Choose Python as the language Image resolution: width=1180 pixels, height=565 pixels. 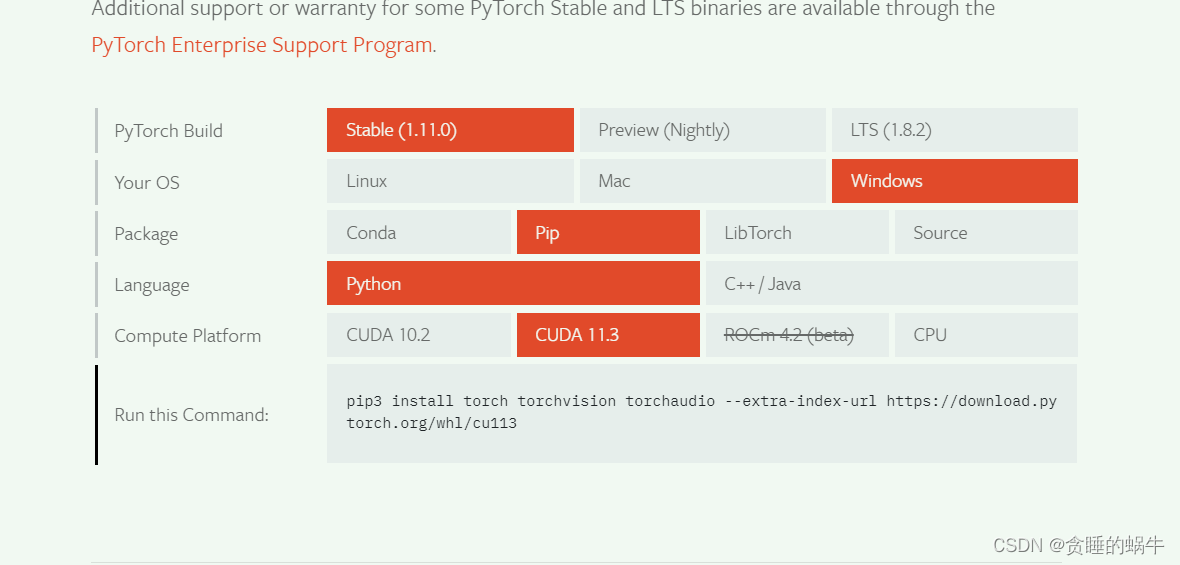click(x=512, y=284)
